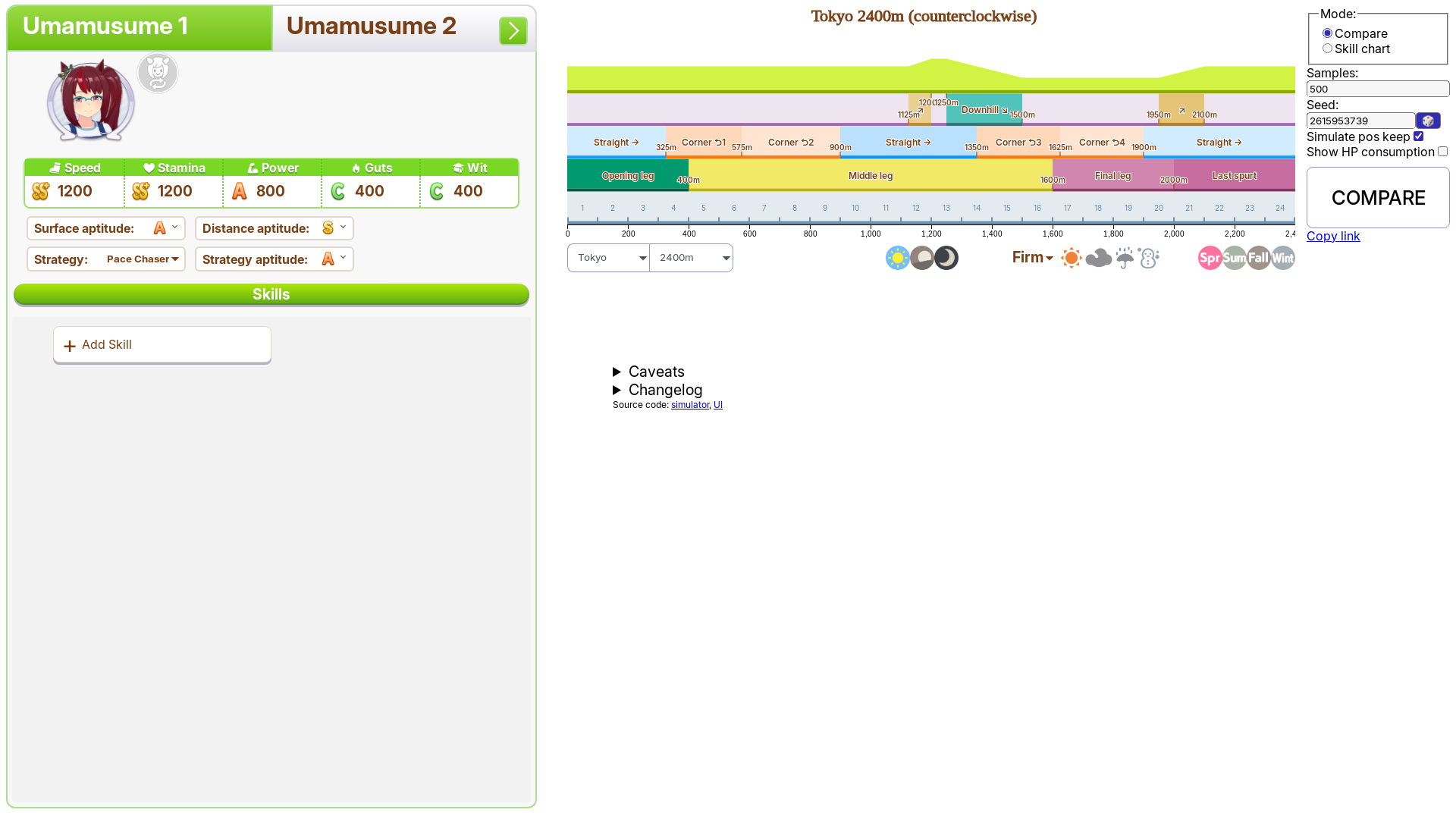
Task: Click the Tokyo 2400m course title
Action: (924, 17)
